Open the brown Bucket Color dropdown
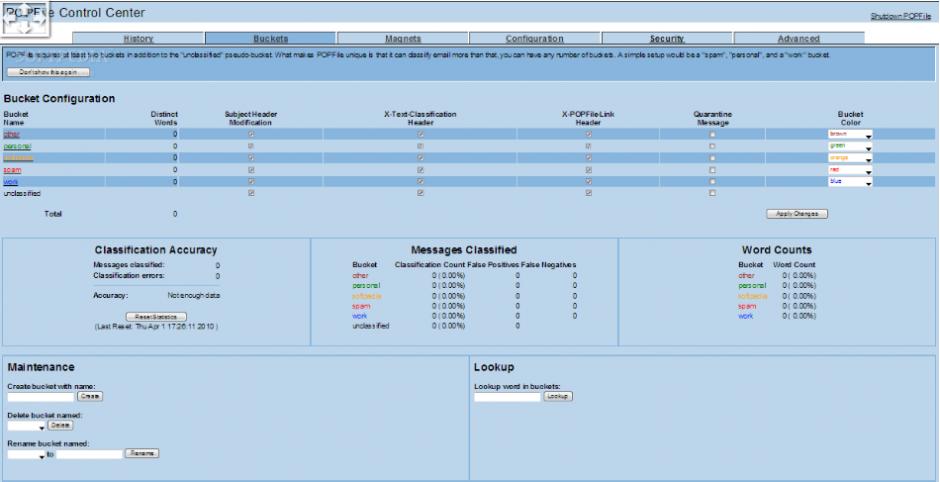940x482 pixels. coord(850,134)
